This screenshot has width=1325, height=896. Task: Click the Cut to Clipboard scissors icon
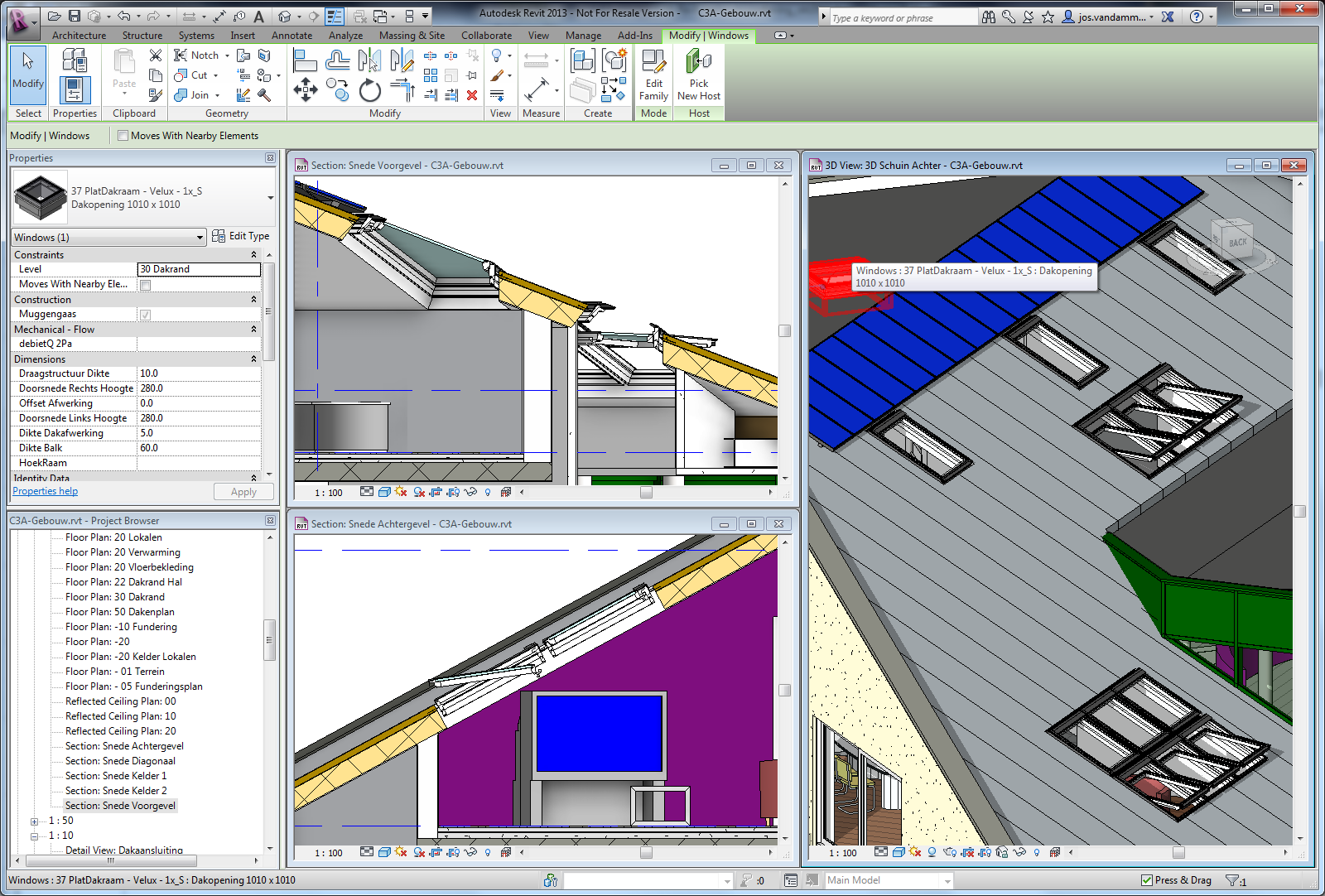pyautogui.click(x=156, y=55)
